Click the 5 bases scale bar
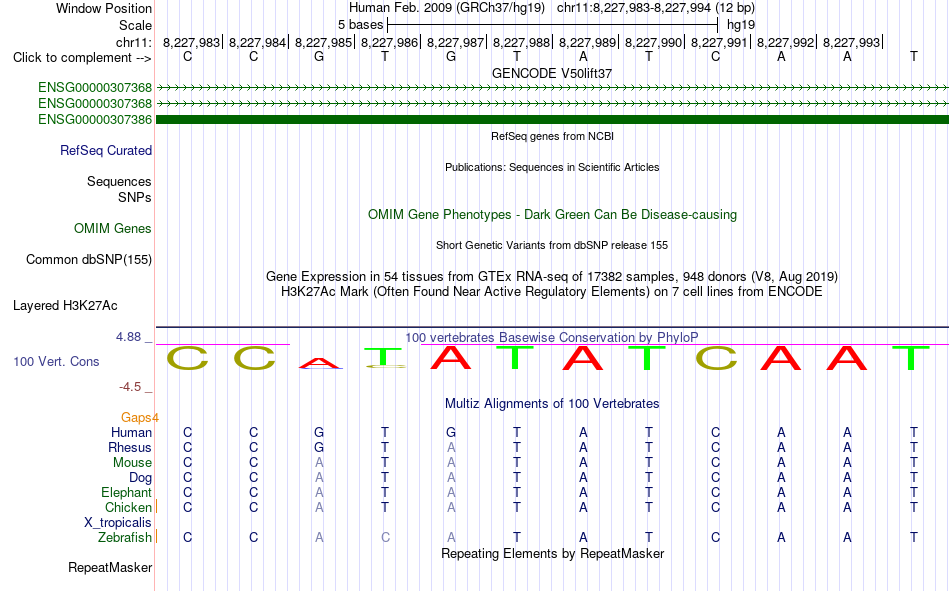950x591 pixels. pos(552,25)
